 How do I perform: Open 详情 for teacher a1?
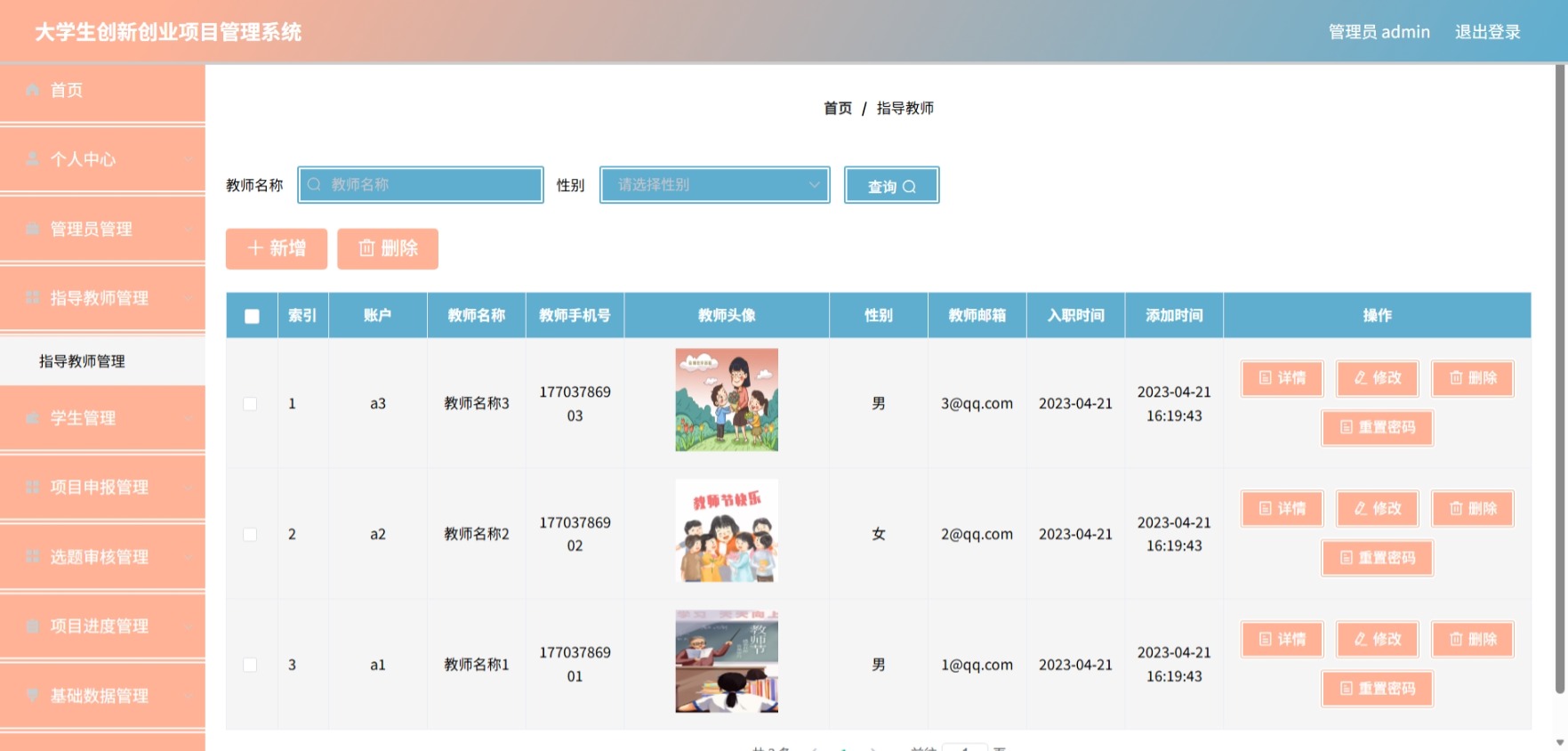coord(1283,639)
